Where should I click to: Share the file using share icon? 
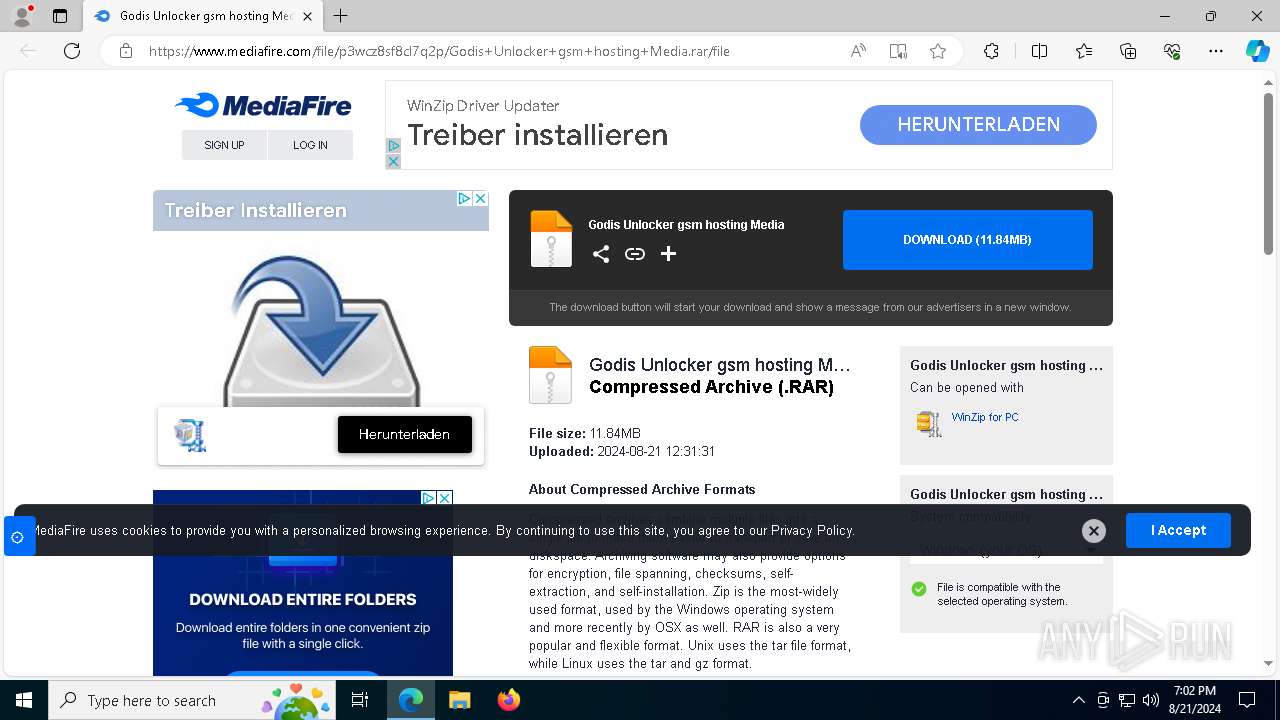(601, 254)
